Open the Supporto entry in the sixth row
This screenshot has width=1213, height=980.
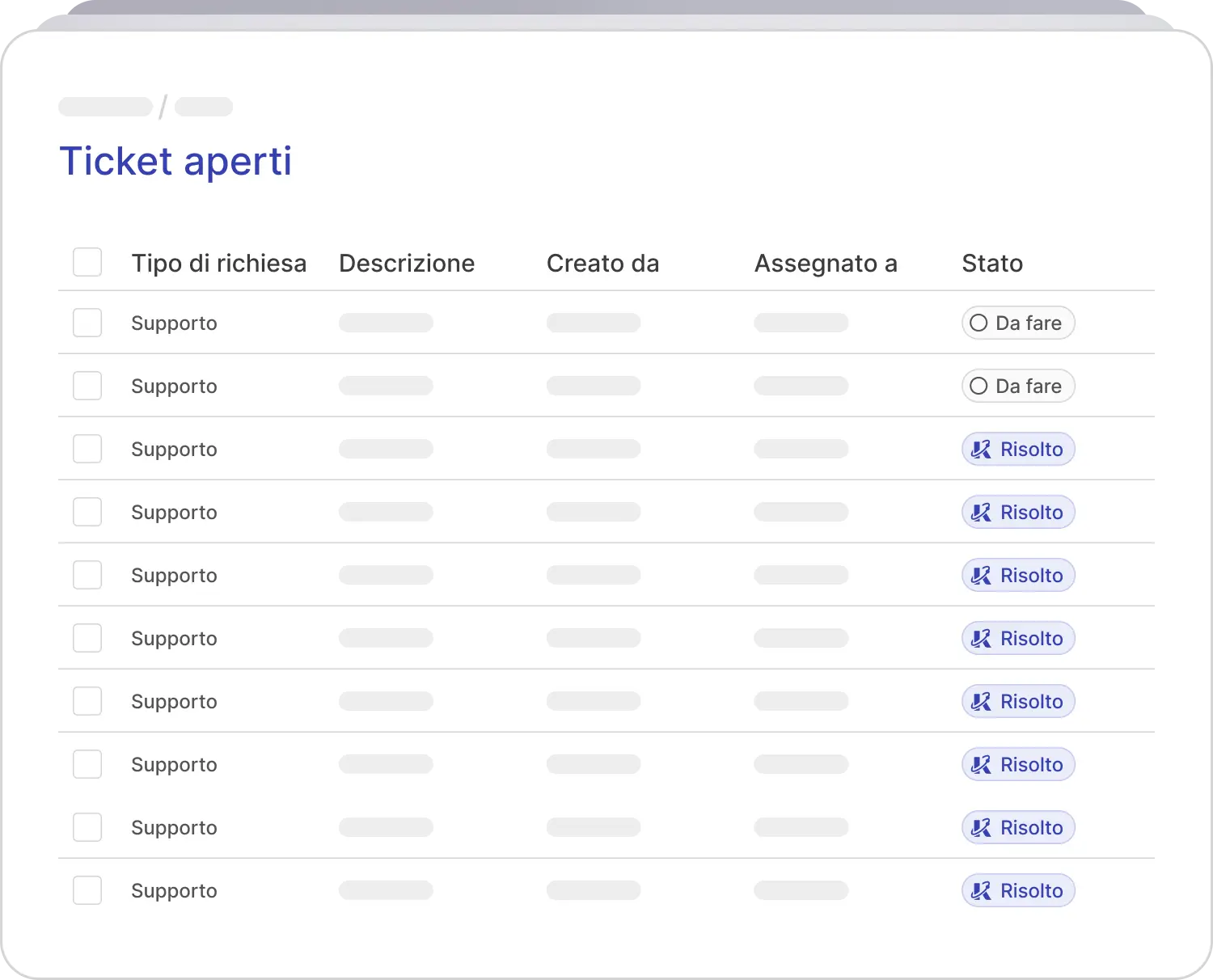174,639
